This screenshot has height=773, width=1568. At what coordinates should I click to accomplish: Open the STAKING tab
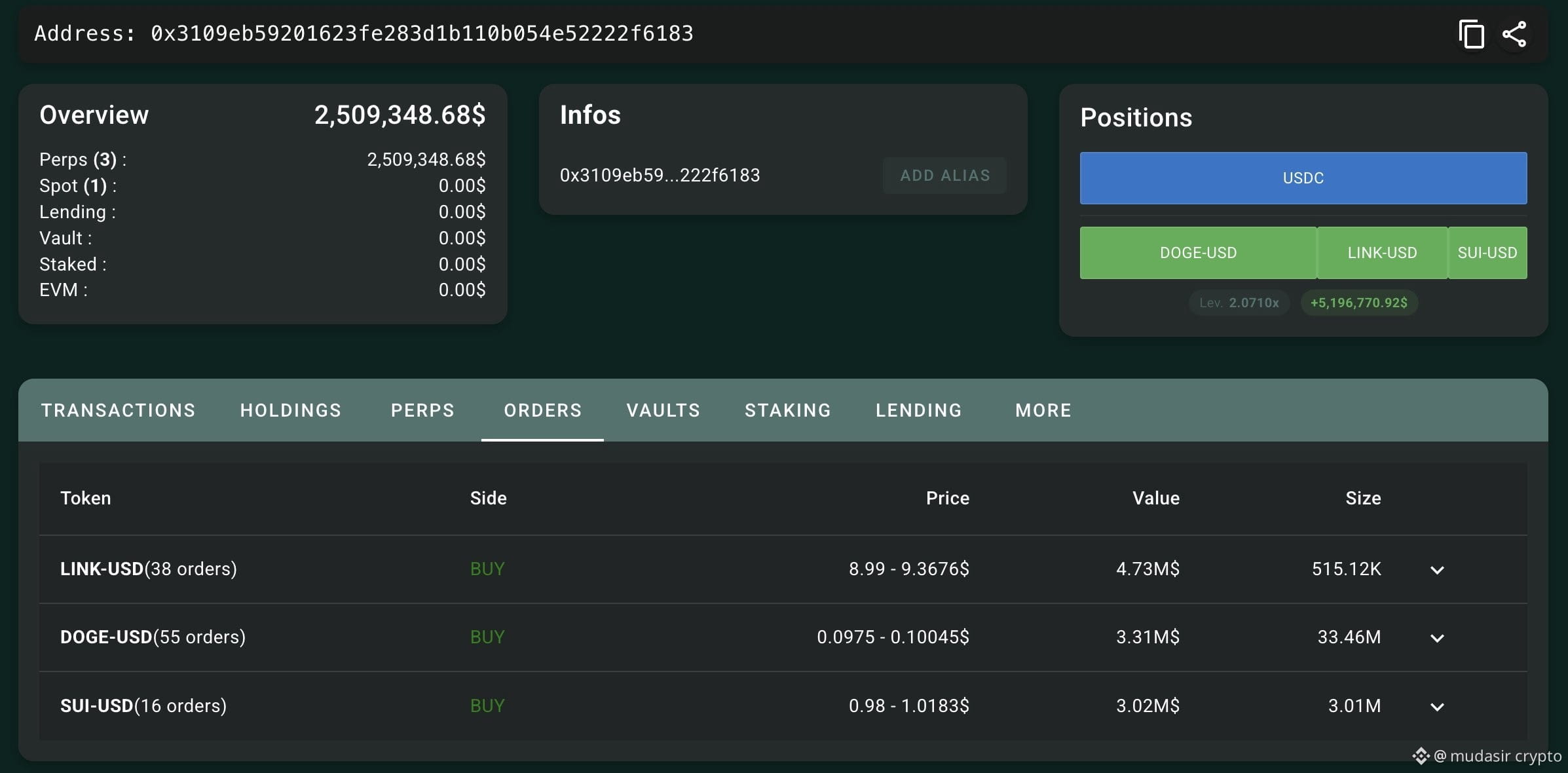click(x=788, y=410)
